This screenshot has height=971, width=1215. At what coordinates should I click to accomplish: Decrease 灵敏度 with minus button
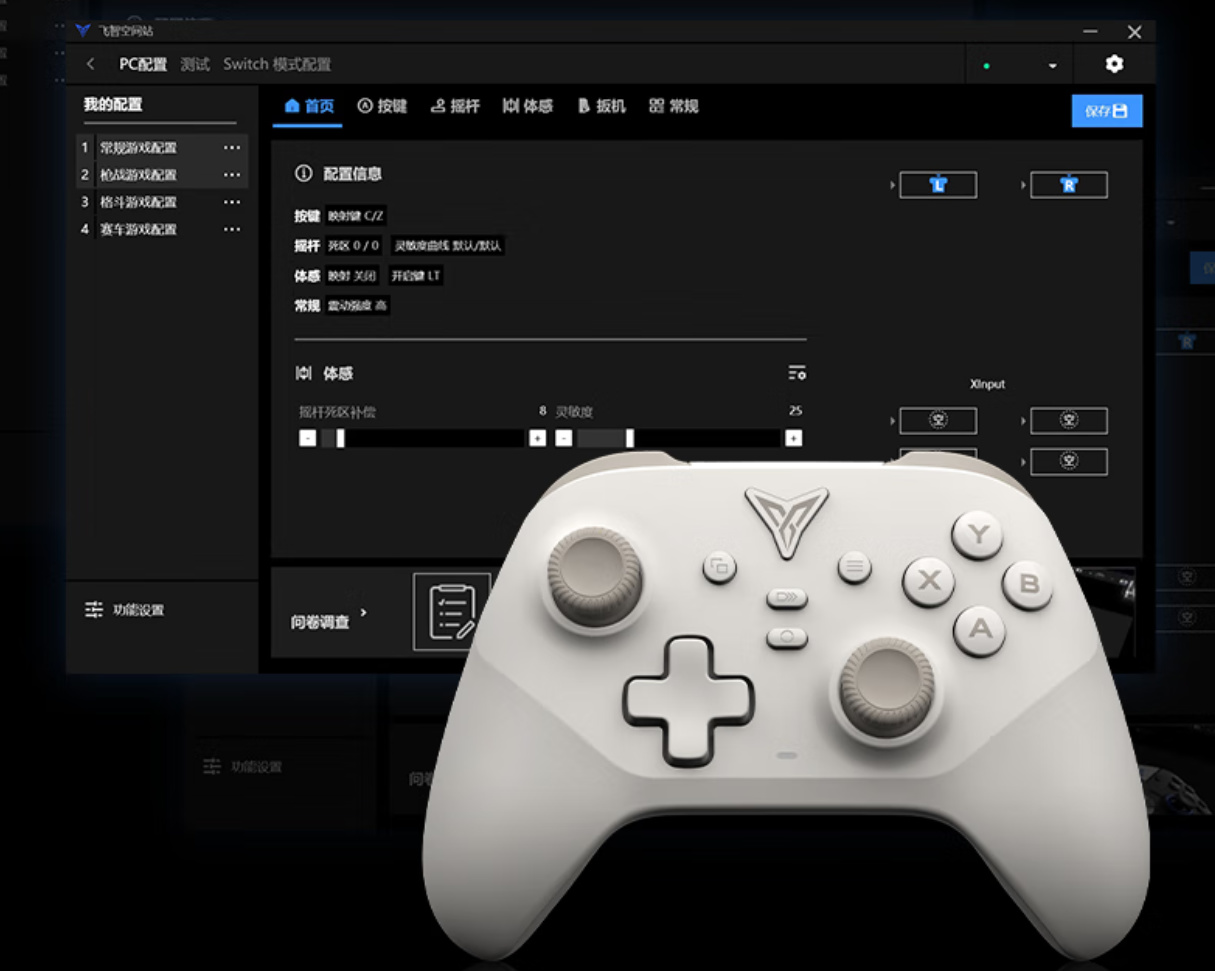tap(564, 438)
